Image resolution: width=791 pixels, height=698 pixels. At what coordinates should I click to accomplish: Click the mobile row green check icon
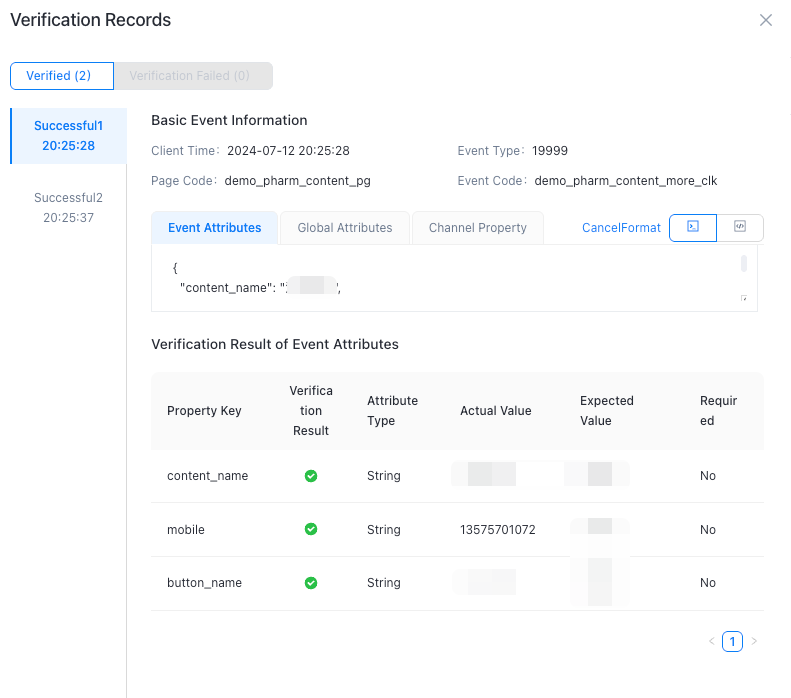click(311, 529)
